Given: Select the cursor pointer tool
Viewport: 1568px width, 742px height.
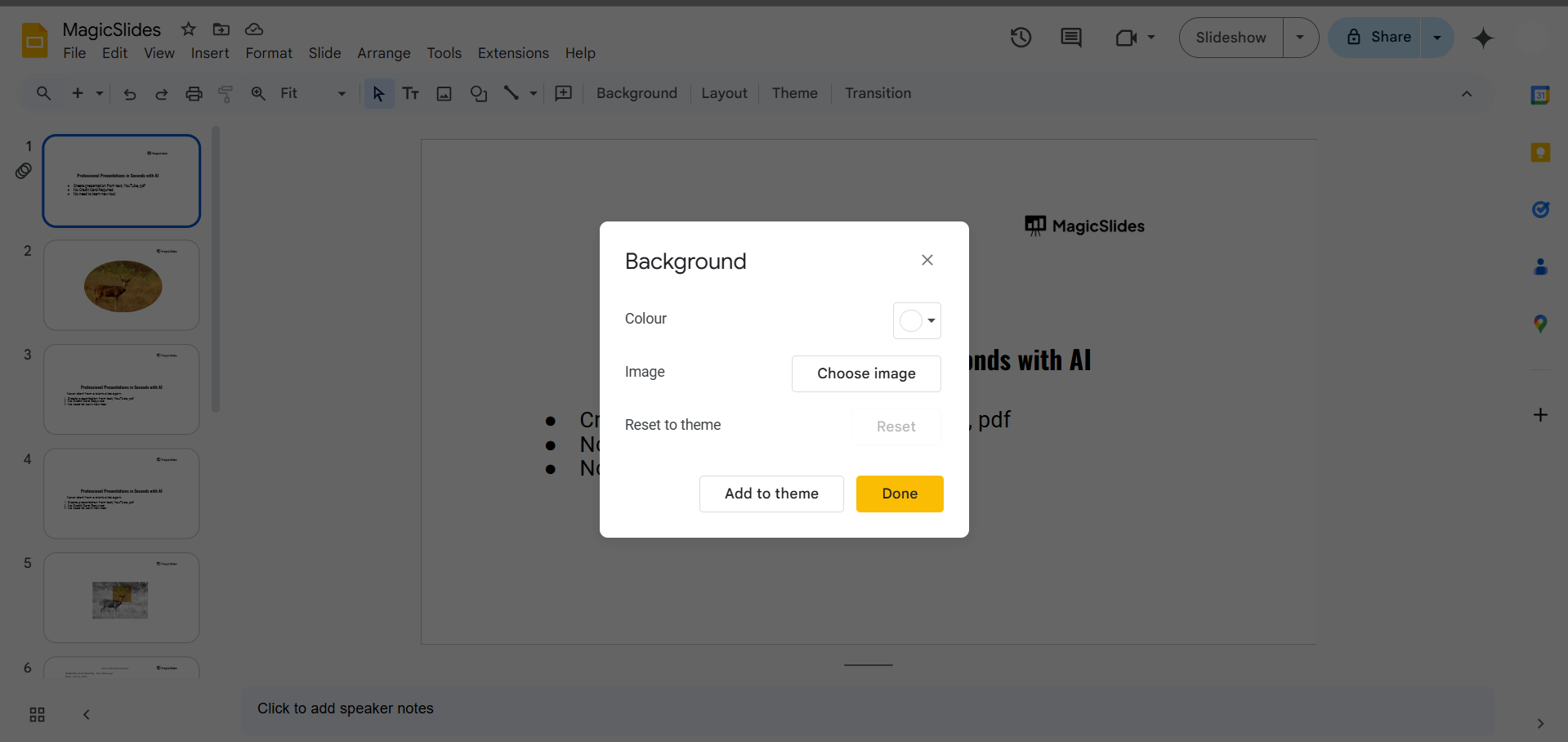Looking at the screenshot, I should click(378, 94).
